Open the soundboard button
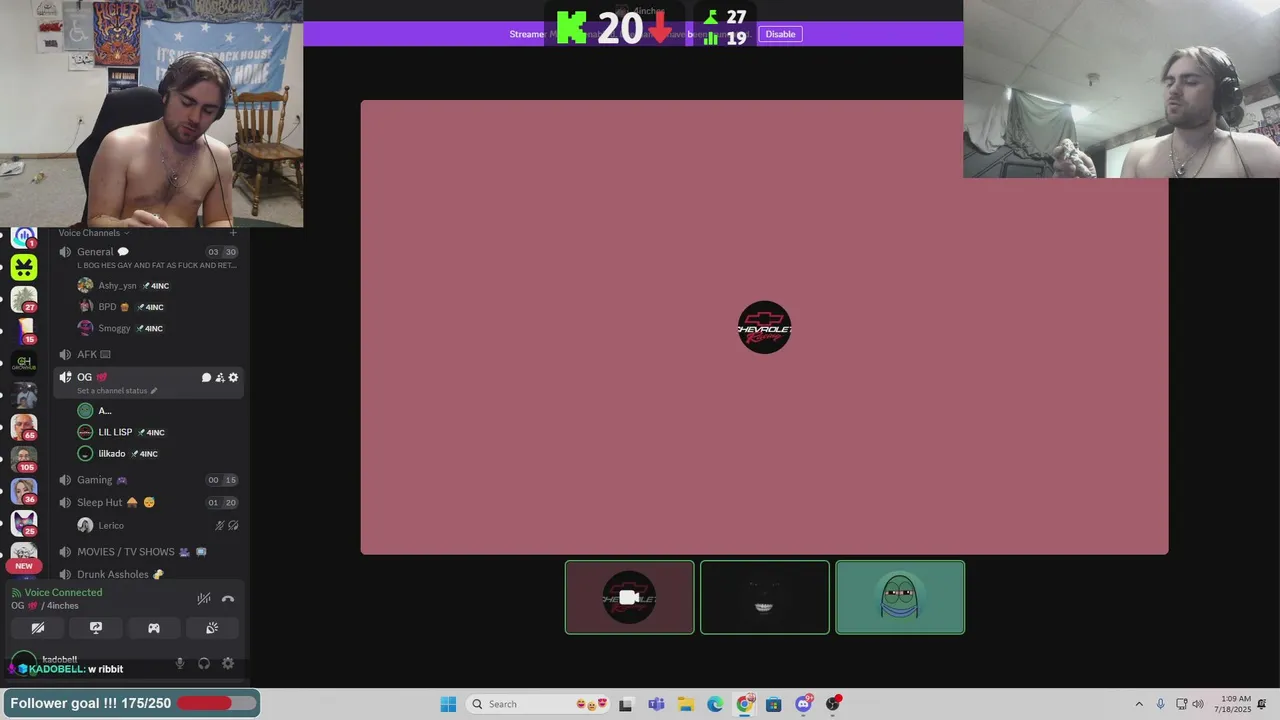1280x720 pixels. [x=212, y=628]
